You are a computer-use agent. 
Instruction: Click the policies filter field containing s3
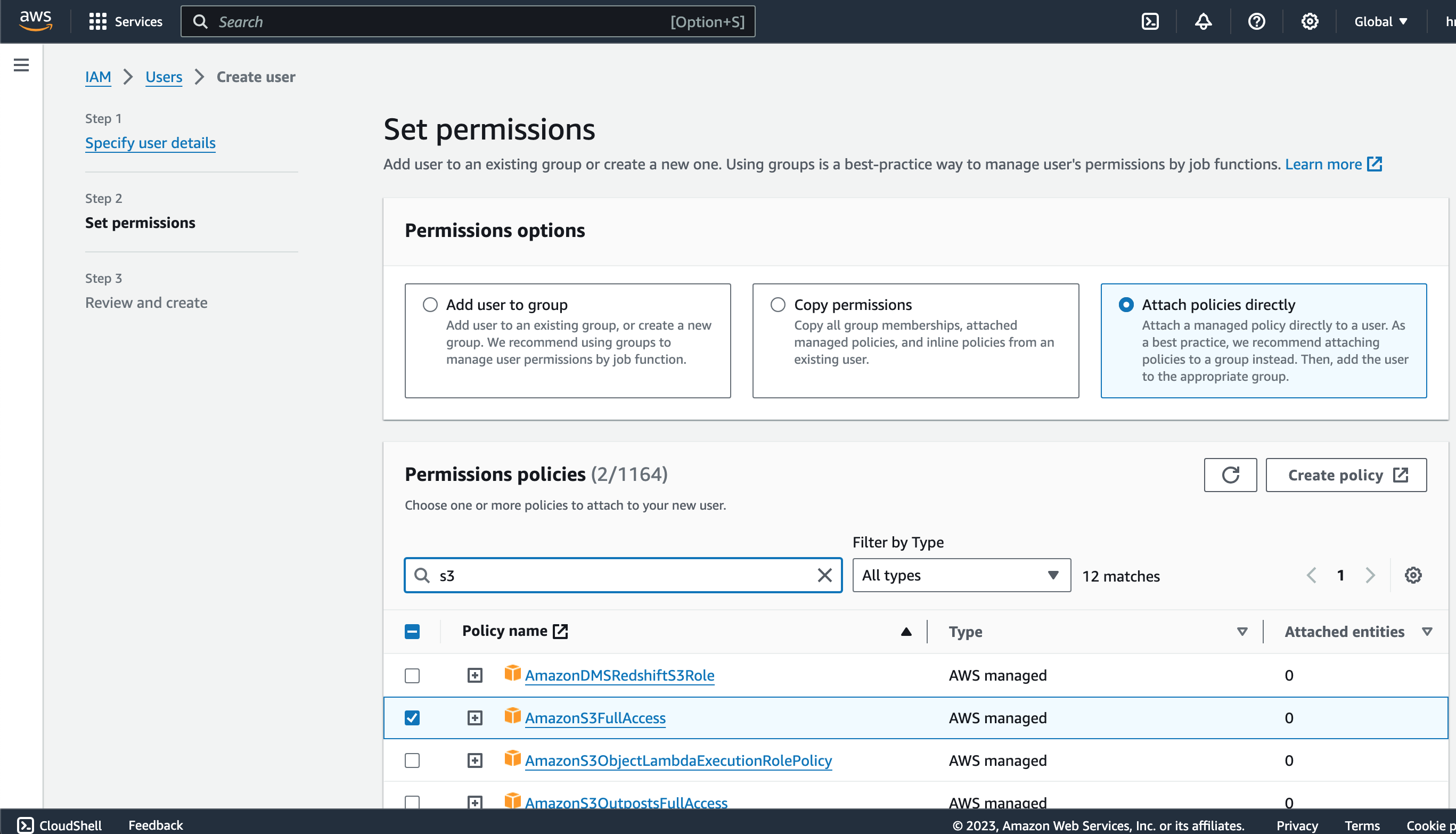click(623, 575)
